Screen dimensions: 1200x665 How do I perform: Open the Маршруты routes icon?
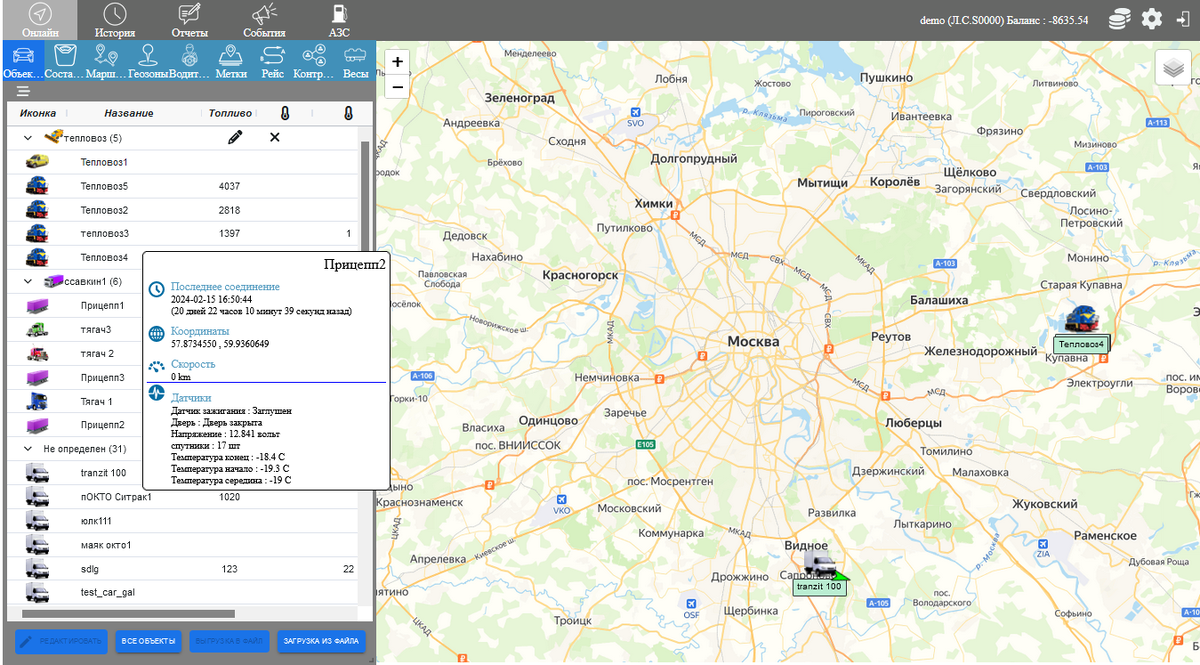(106, 61)
